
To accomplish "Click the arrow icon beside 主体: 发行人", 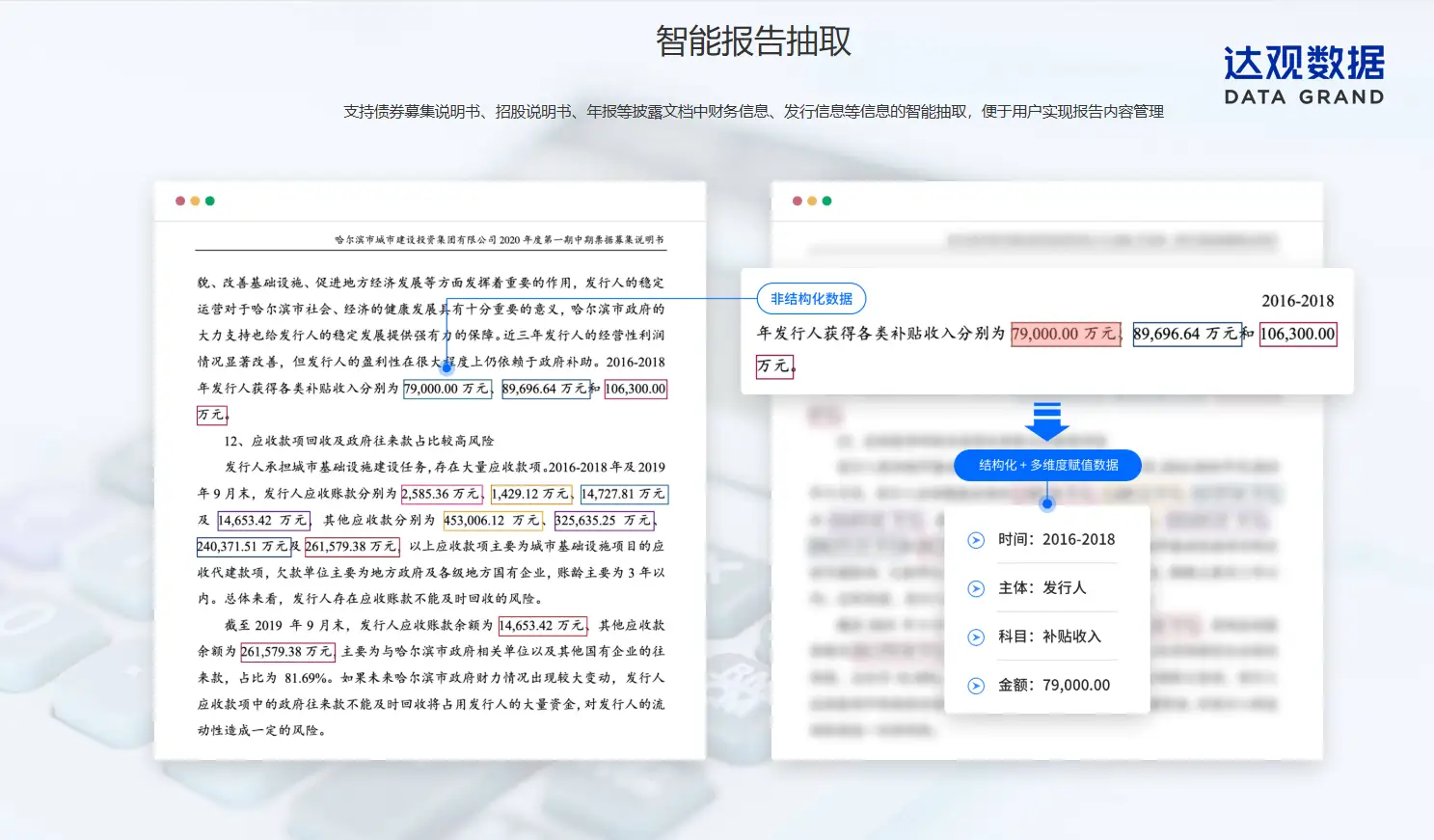I will 976,588.
